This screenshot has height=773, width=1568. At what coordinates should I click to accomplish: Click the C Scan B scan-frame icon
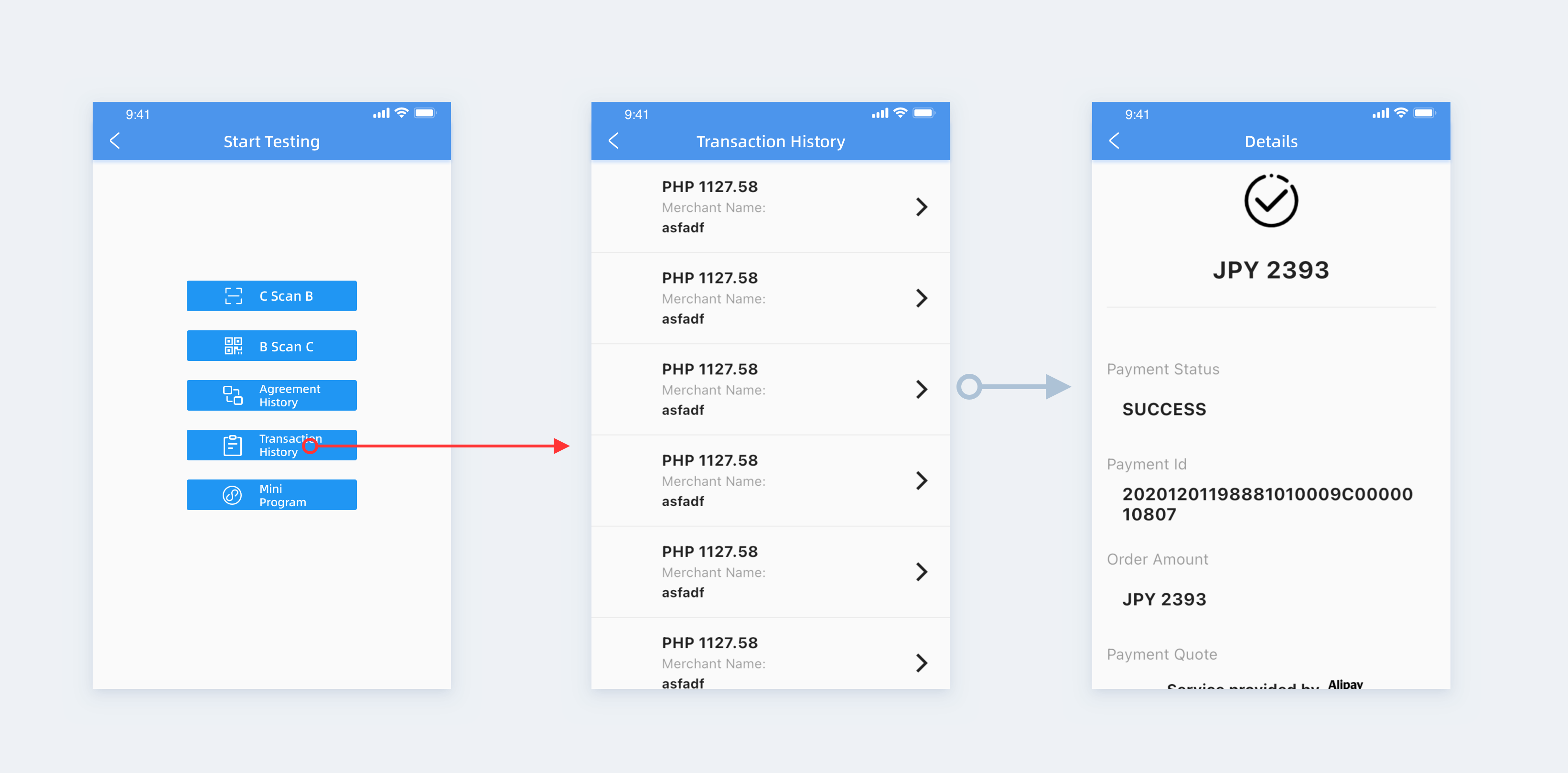pyautogui.click(x=233, y=296)
